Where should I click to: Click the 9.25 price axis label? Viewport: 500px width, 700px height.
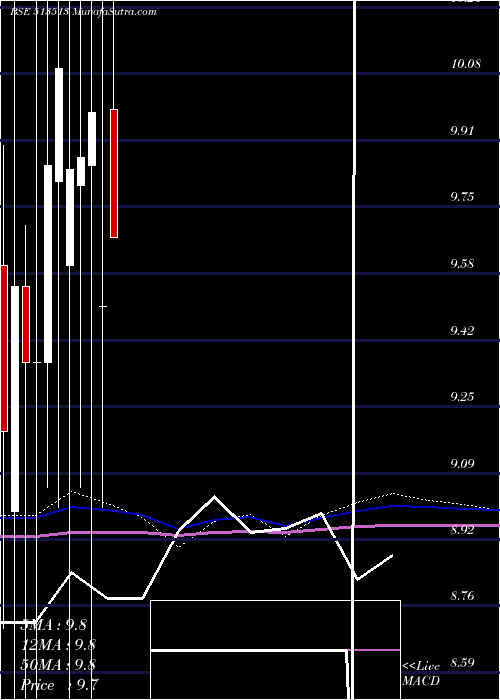coord(463,397)
